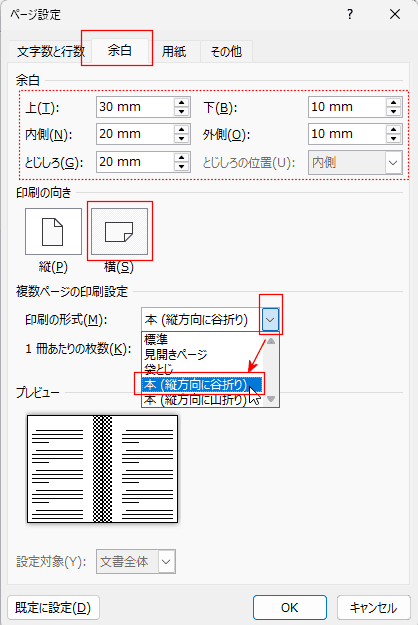This screenshot has height=625, width=418.
Task: Increase the 上 top margin with up arrow
Action: pos(182,102)
